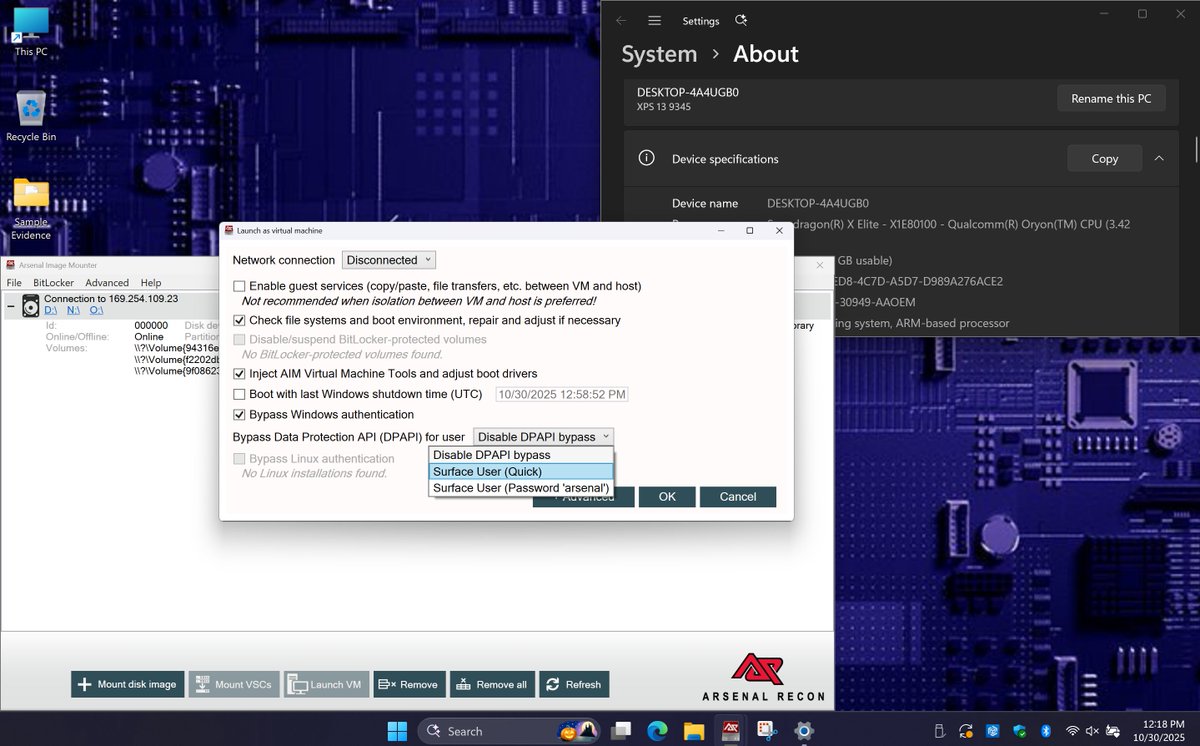Select the Recycle Bin desktop icon
The height and width of the screenshot is (746, 1200).
tap(30, 116)
